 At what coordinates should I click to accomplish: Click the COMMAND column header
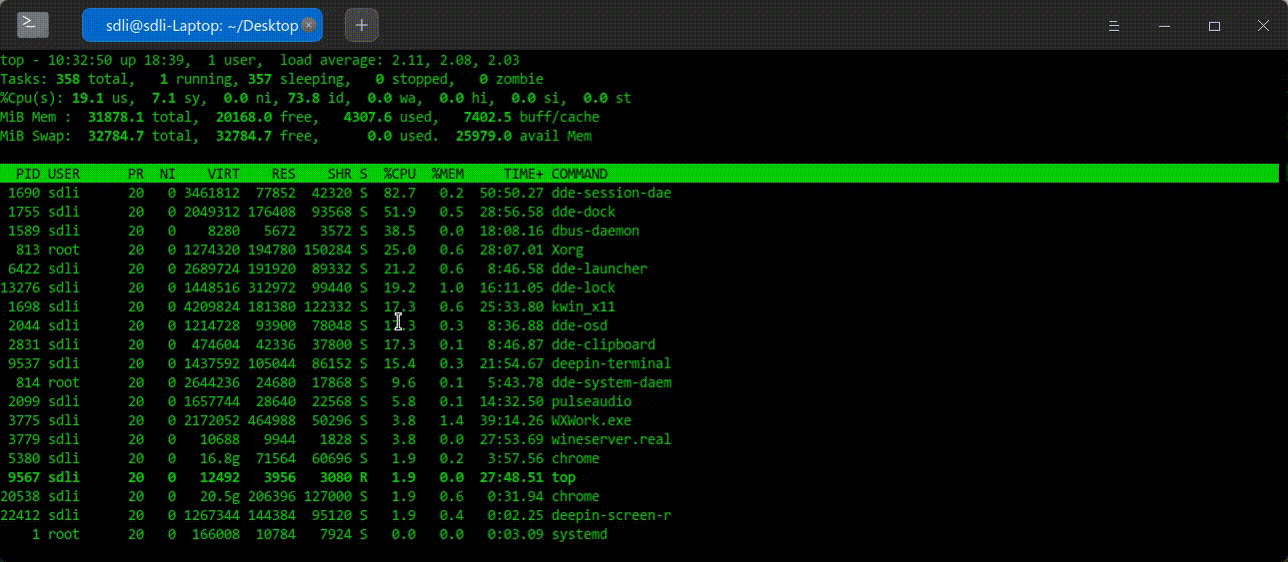[580, 174]
